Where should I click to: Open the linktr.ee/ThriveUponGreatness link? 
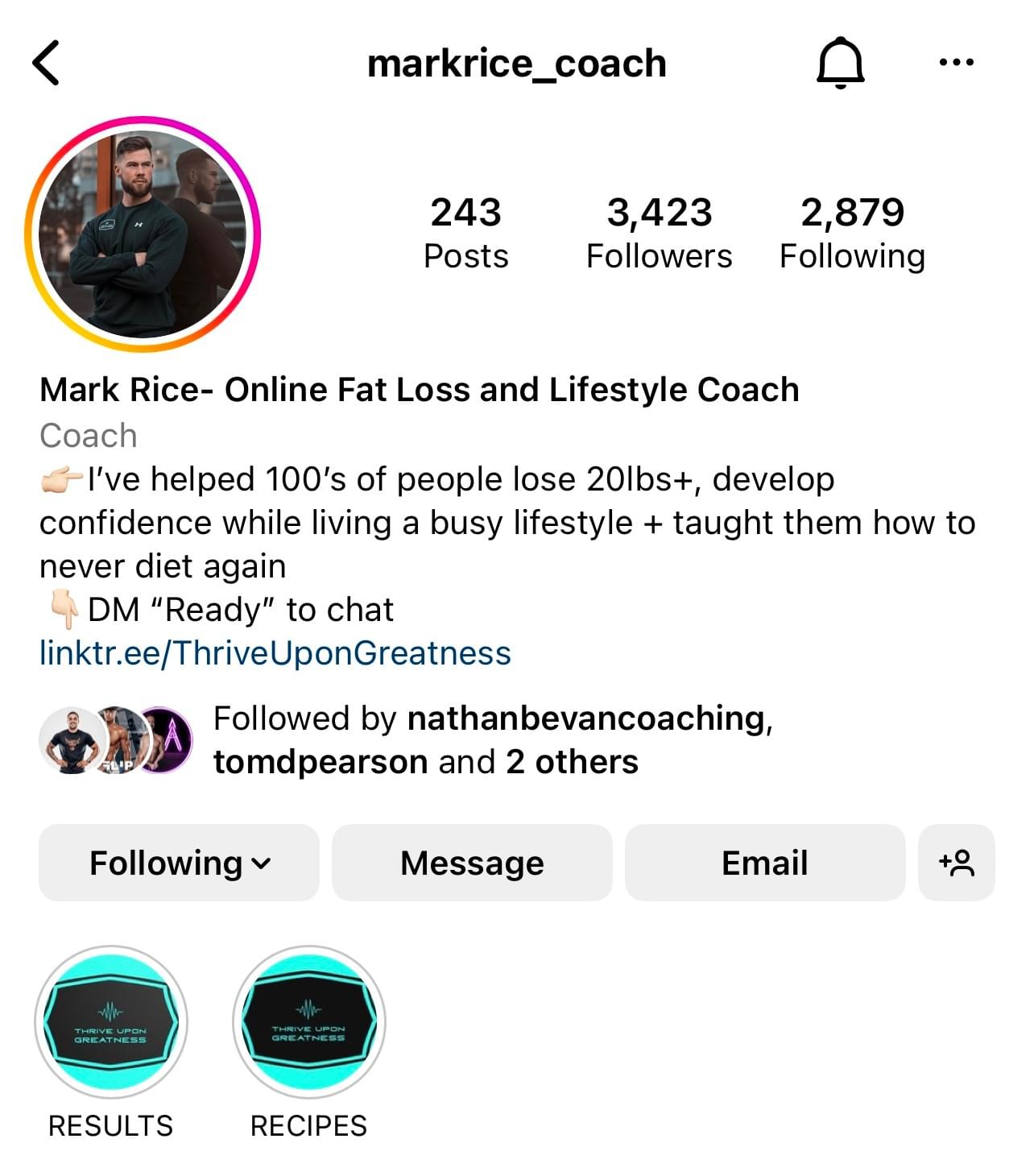point(275,652)
